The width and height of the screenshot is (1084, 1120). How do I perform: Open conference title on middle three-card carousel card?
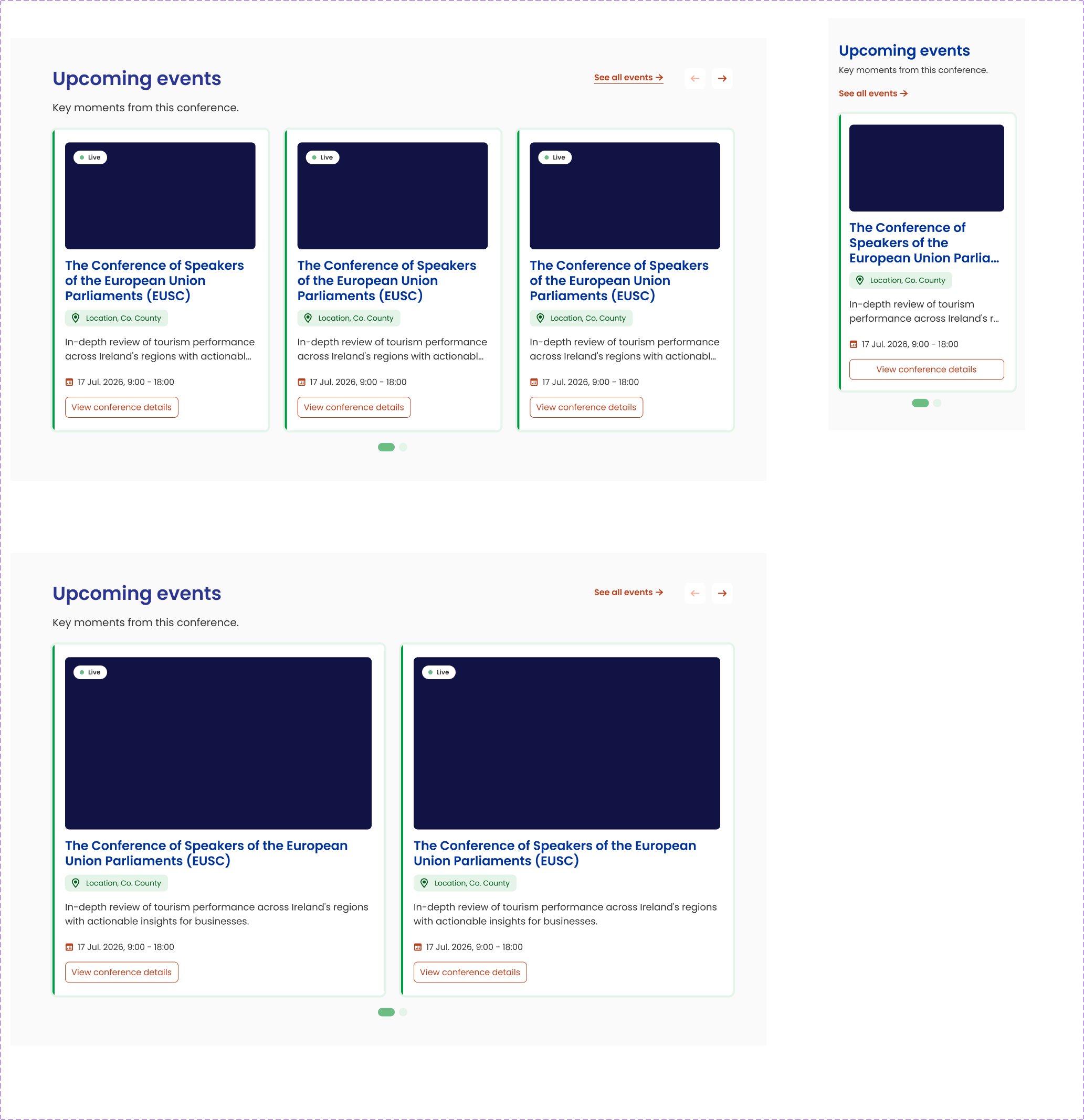387,281
